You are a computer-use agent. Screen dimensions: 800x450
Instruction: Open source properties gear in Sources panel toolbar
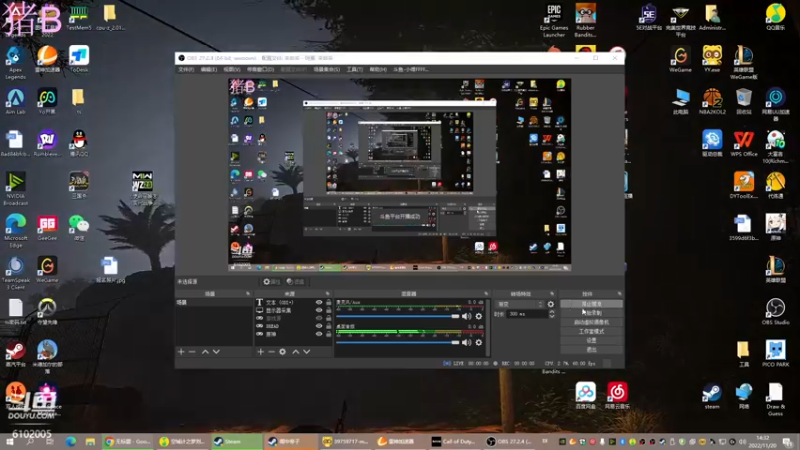click(x=283, y=352)
